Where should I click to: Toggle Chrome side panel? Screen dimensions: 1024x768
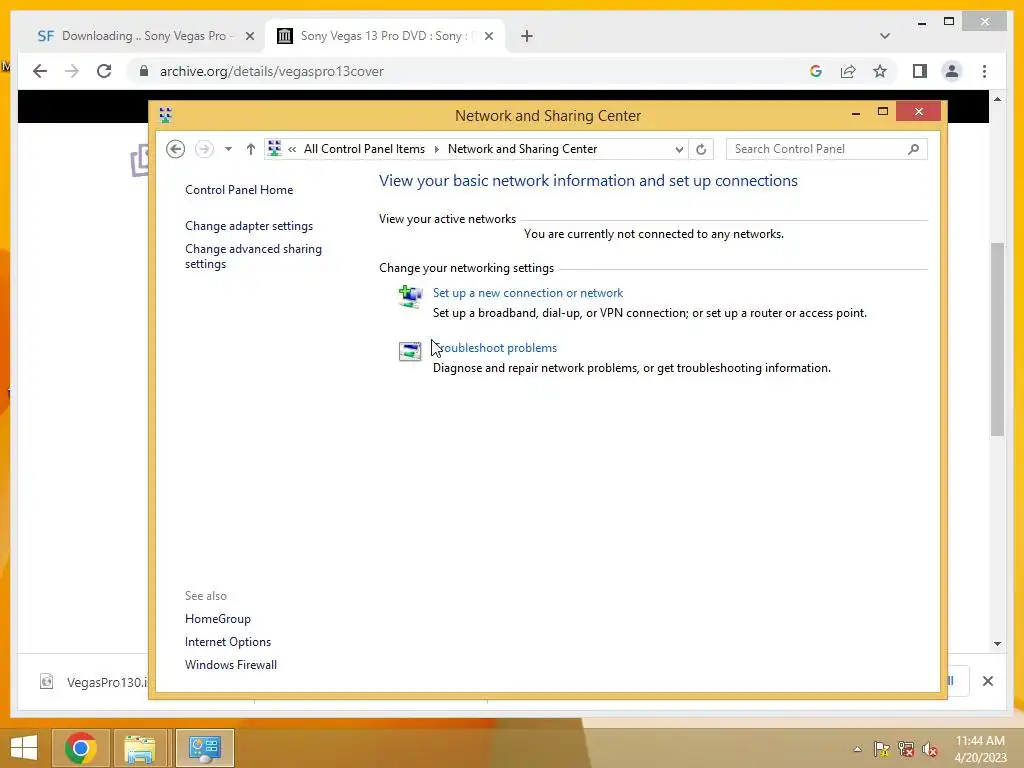click(920, 71)
